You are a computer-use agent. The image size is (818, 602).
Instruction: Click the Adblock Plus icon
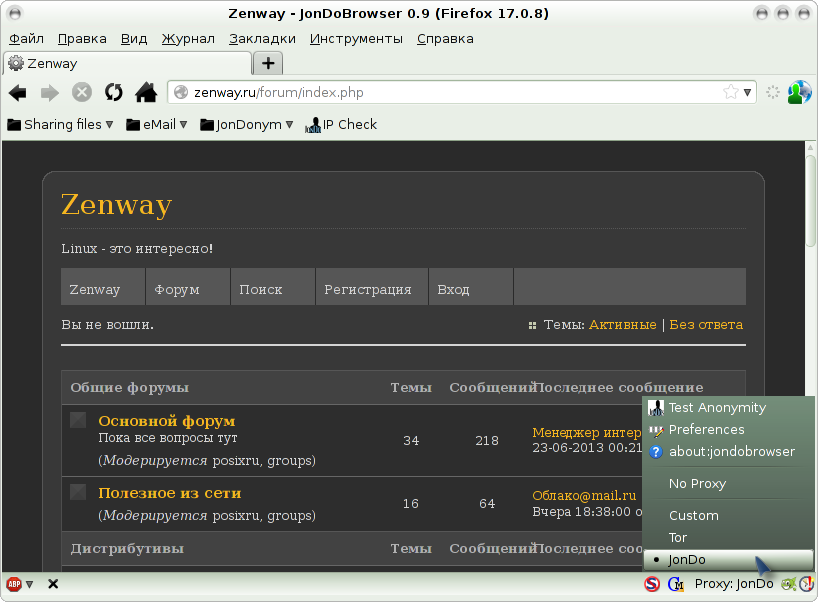point(14,584)
